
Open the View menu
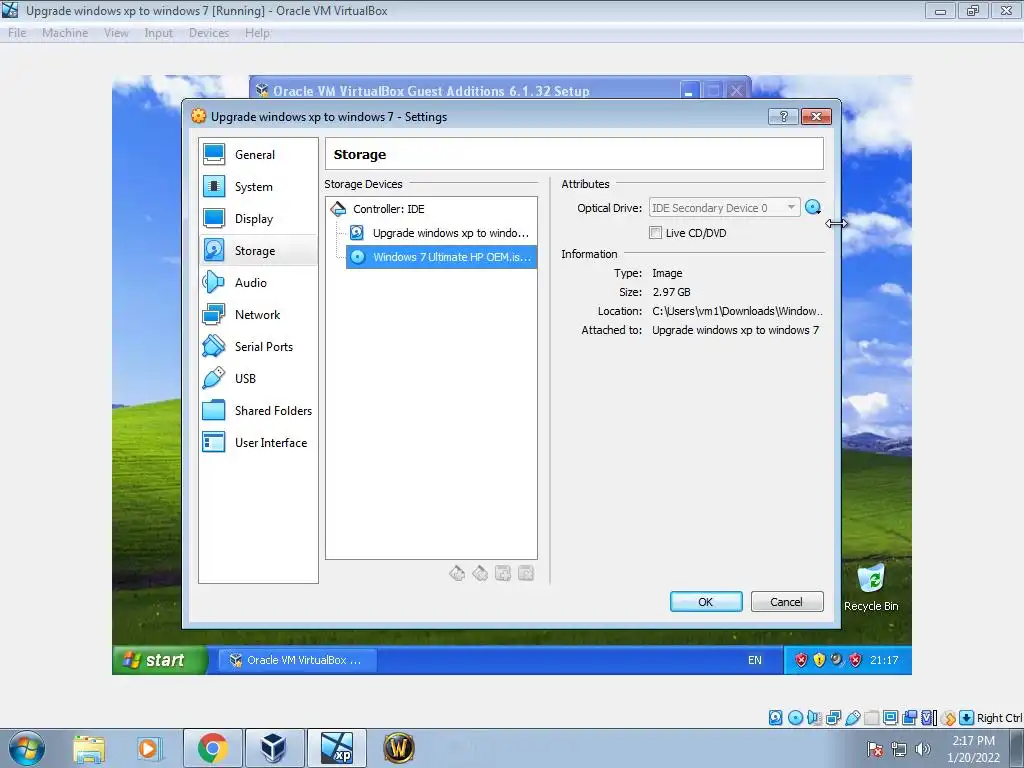click(116, 33)
